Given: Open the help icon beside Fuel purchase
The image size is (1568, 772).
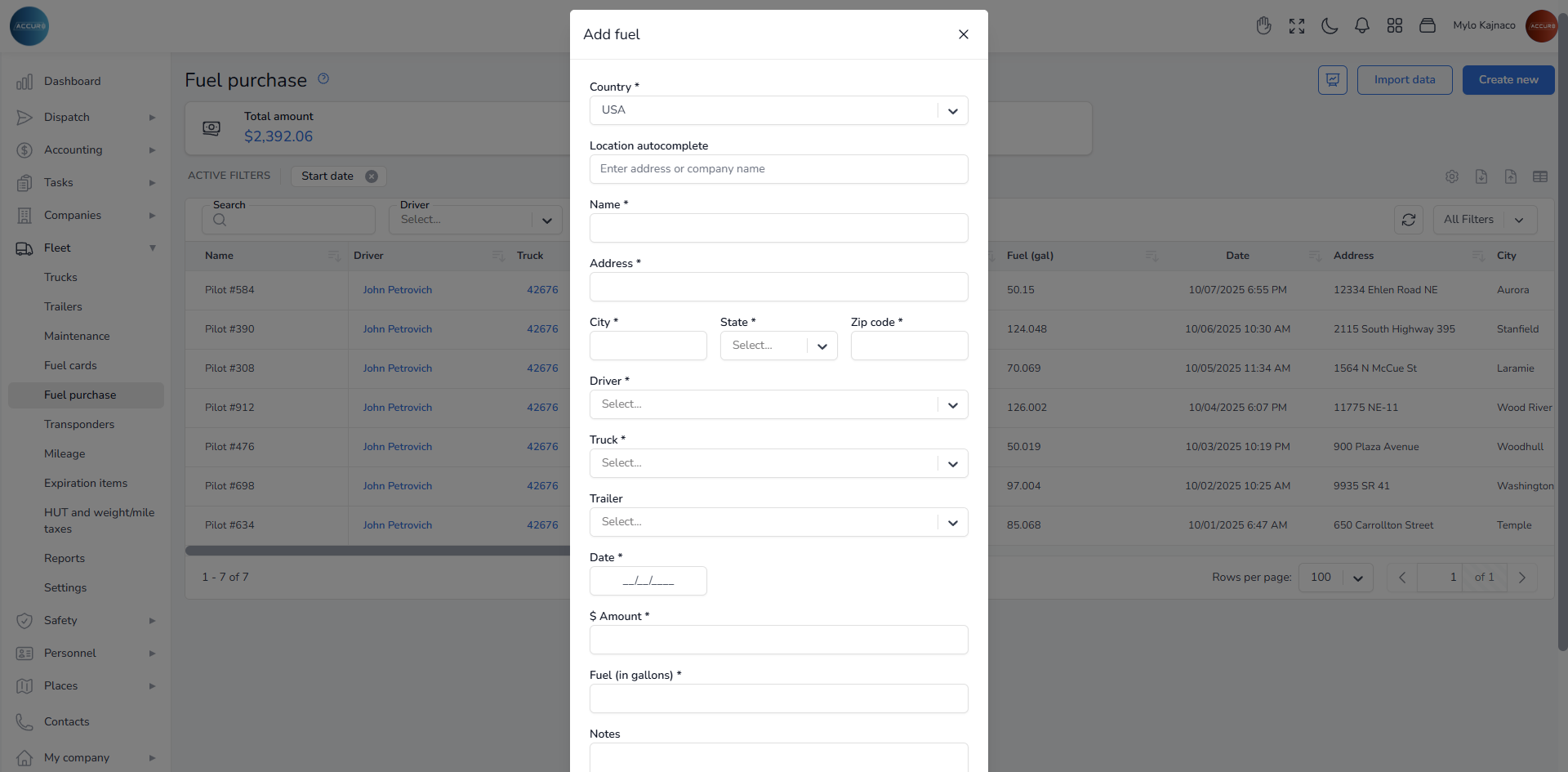Looking at the screenshot, I should 323,78.
